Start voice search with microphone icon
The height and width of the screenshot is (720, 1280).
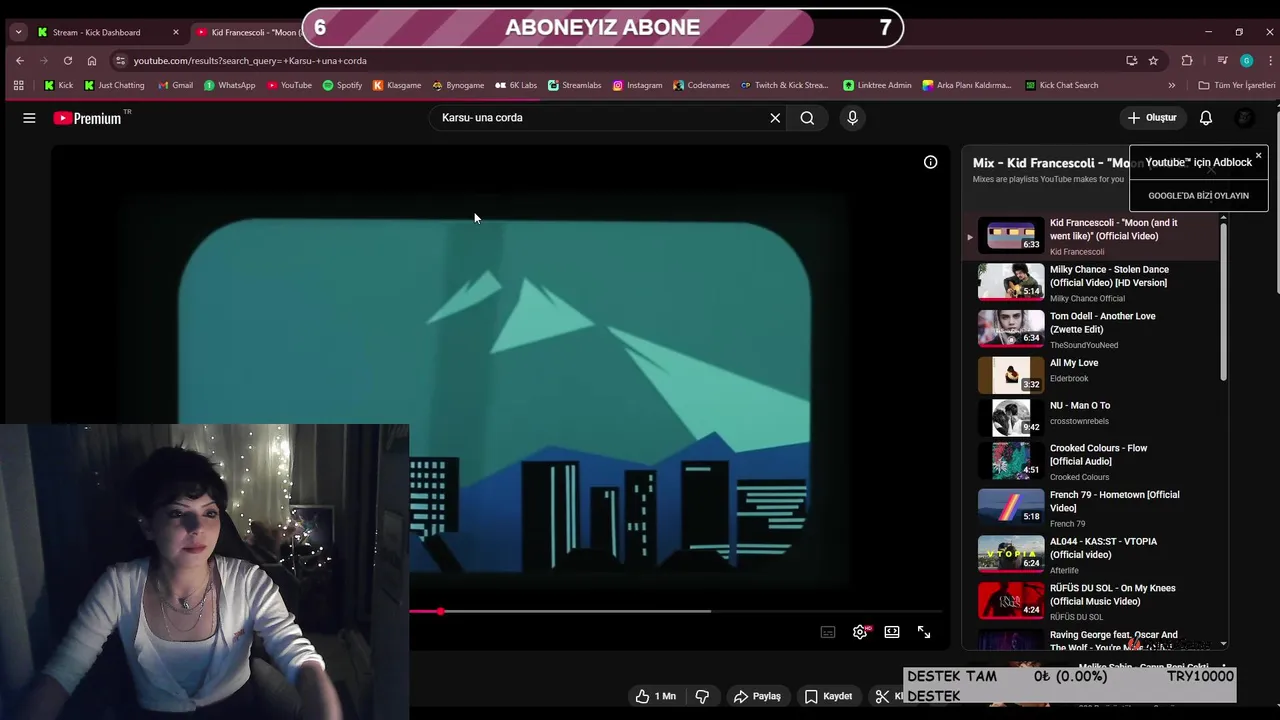852,118
